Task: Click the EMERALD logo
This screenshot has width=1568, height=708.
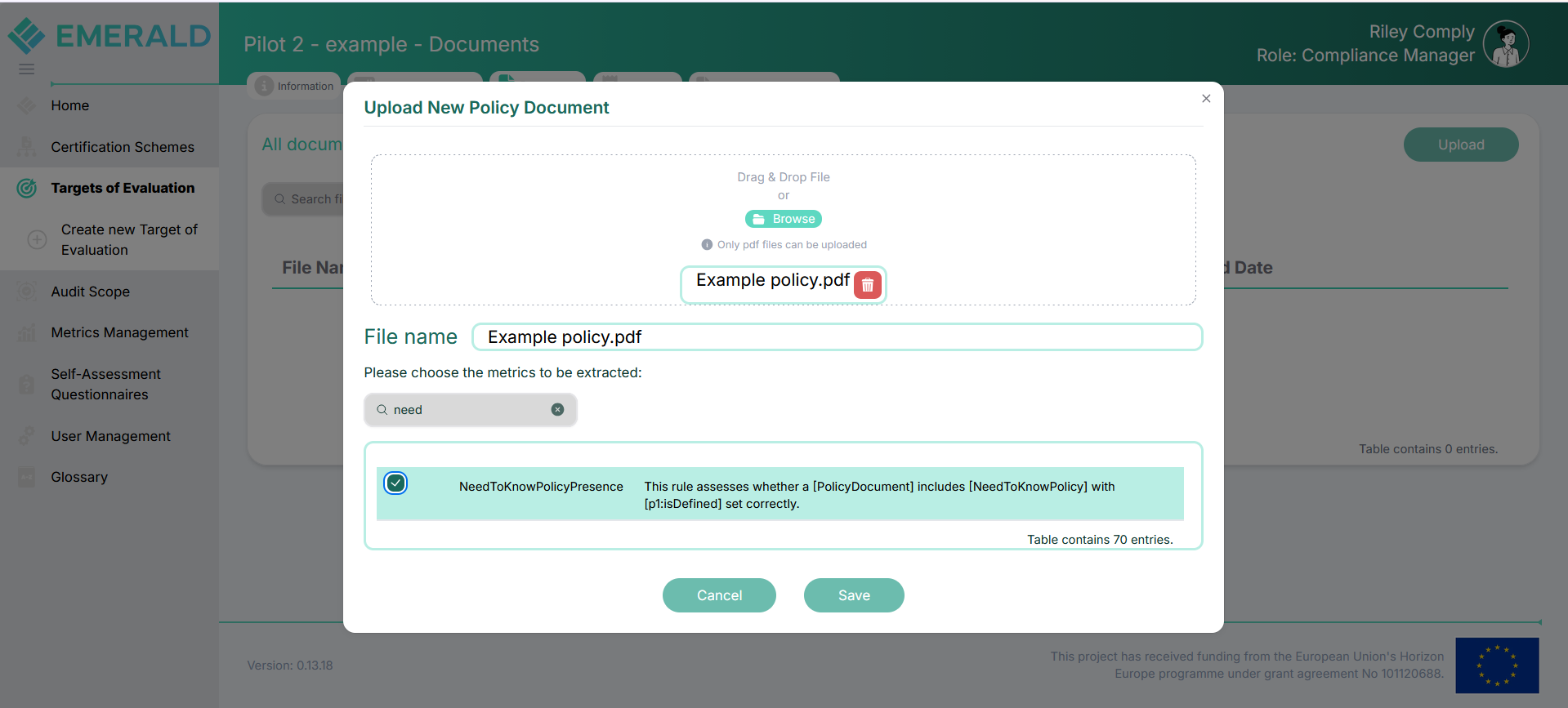Action: pos(109,36)
